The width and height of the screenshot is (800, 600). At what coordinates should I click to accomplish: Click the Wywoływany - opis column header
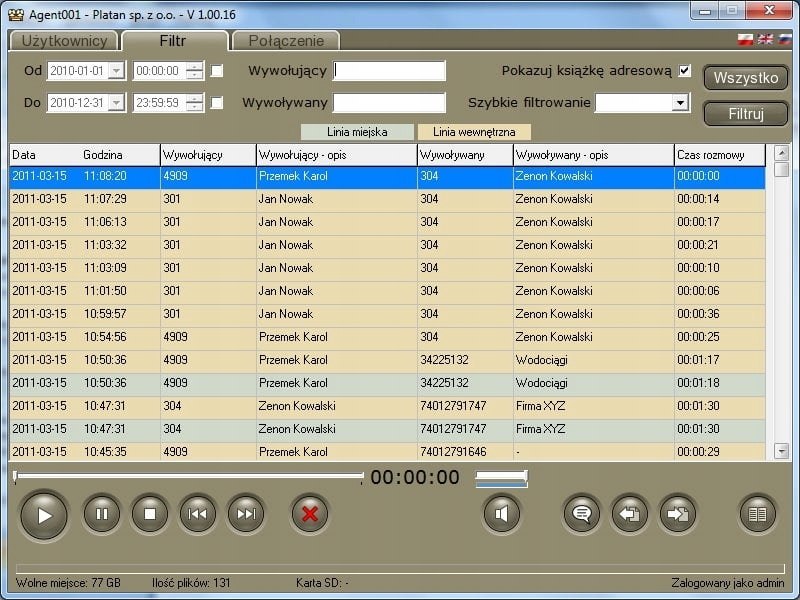tap(594, 155)
